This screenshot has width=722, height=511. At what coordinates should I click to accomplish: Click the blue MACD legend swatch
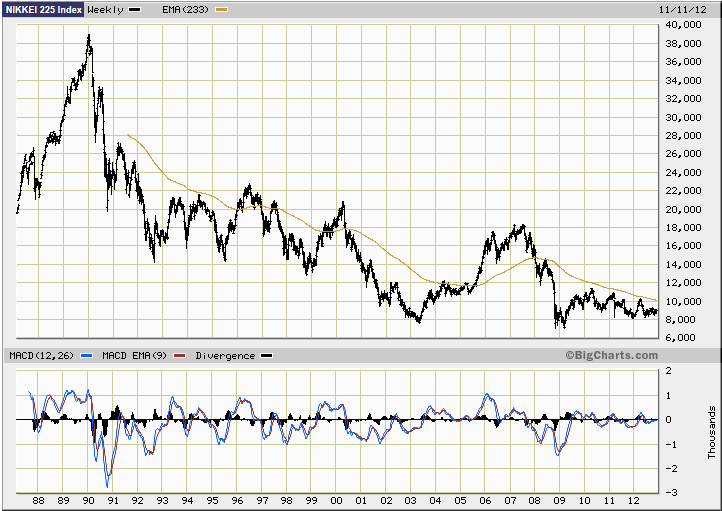87,356
